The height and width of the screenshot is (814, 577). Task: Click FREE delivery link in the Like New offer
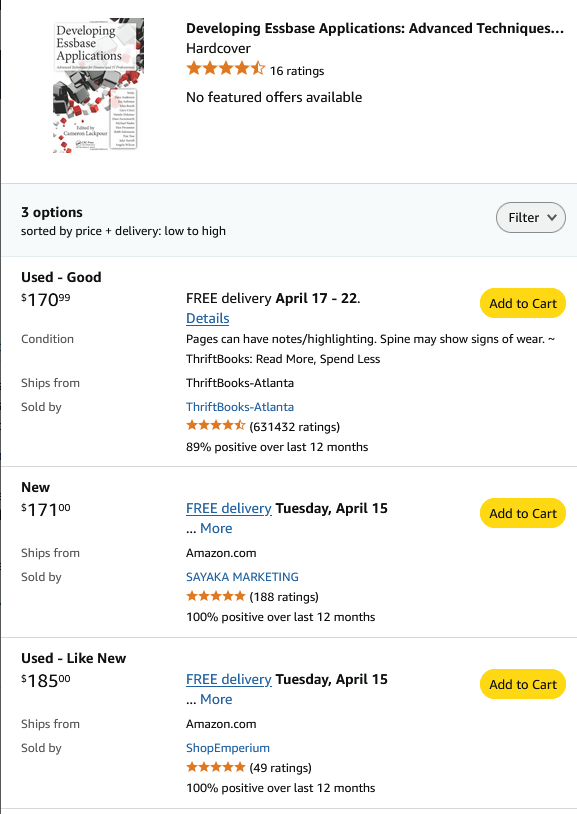pyautogui.click(x=229, y=680)
